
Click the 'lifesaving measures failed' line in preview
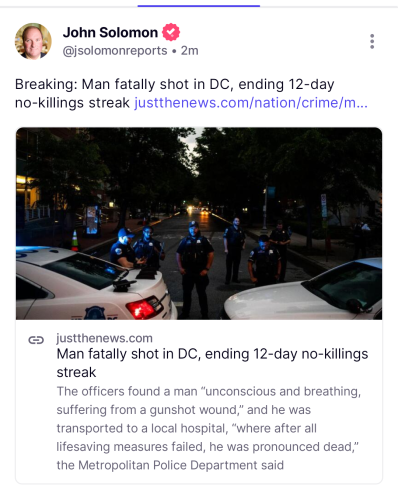click(207, 447)
